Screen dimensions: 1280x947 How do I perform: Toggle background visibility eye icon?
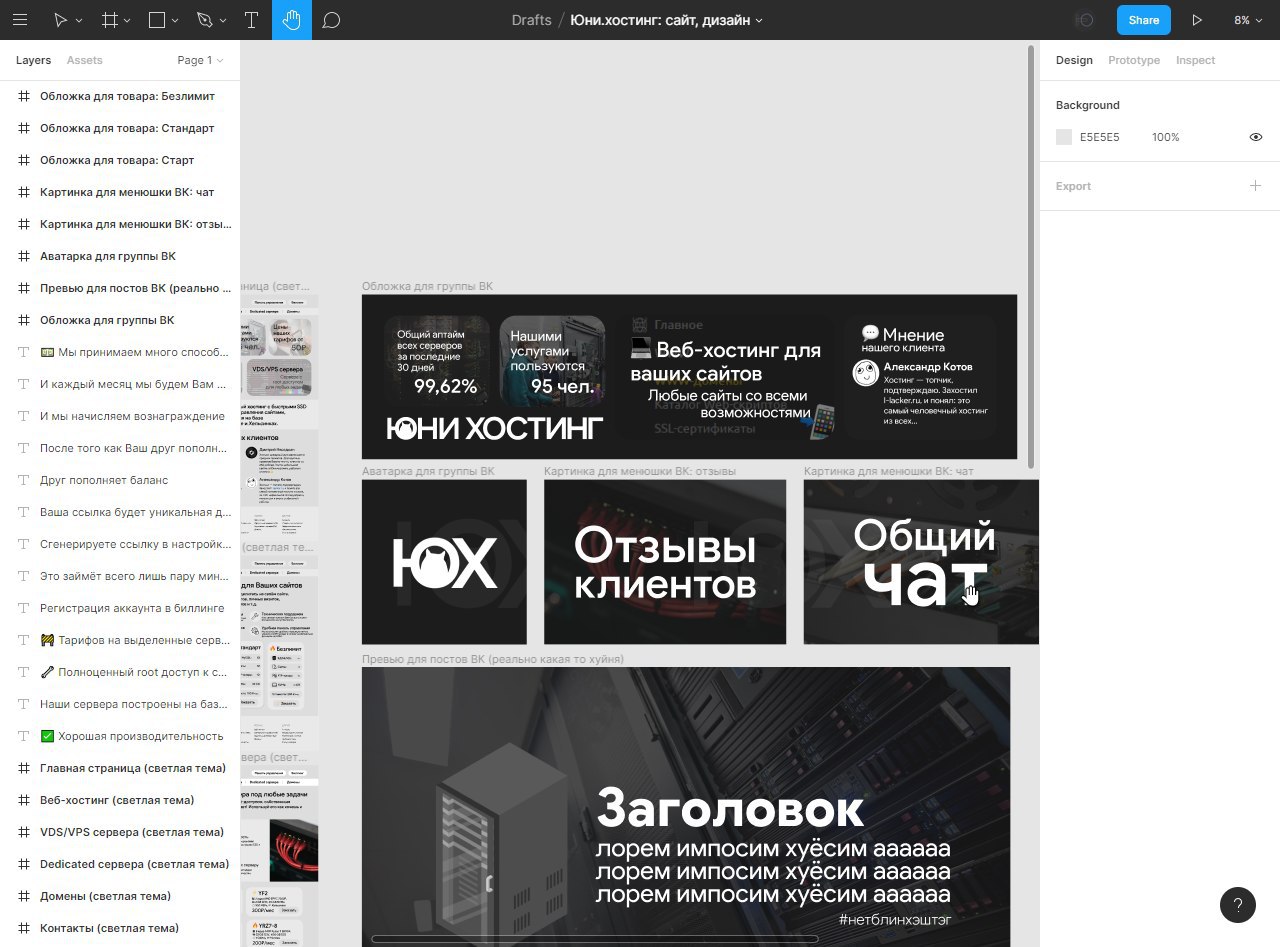[x=1256, y=137]
